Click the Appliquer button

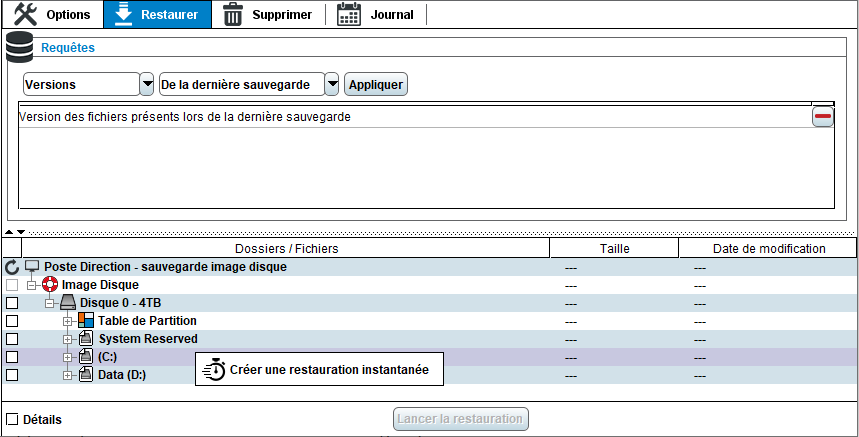tap(376, 84)
